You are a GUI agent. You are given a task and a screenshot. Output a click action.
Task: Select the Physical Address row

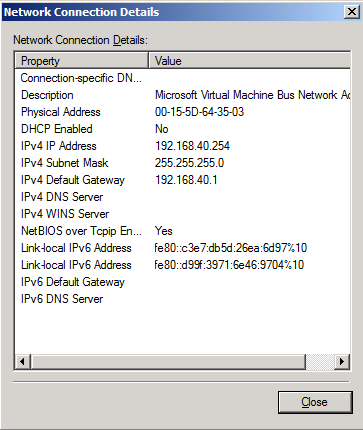[x=183, y=112]
